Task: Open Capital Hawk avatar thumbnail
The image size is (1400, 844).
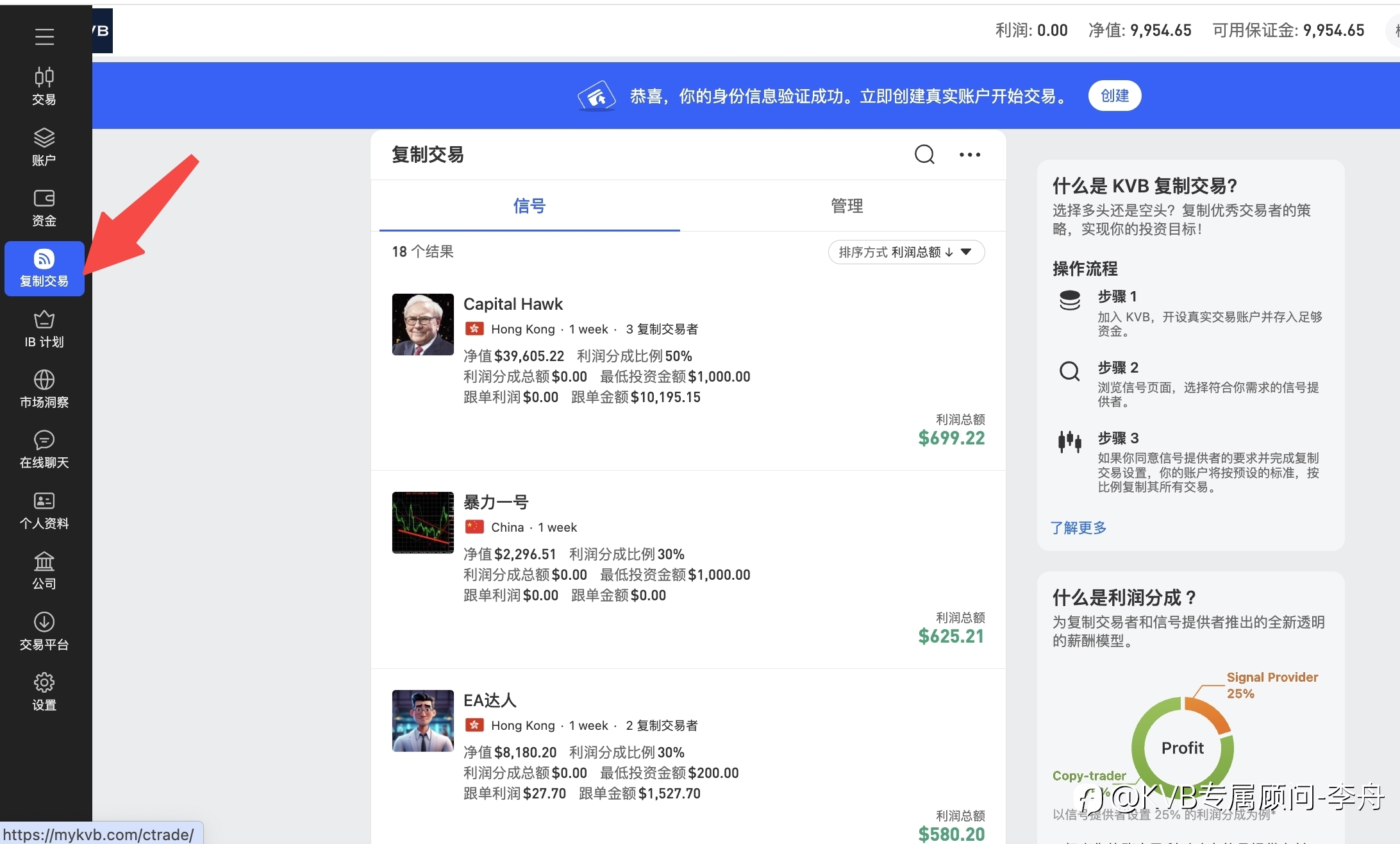Action: (x=423, y=325)
